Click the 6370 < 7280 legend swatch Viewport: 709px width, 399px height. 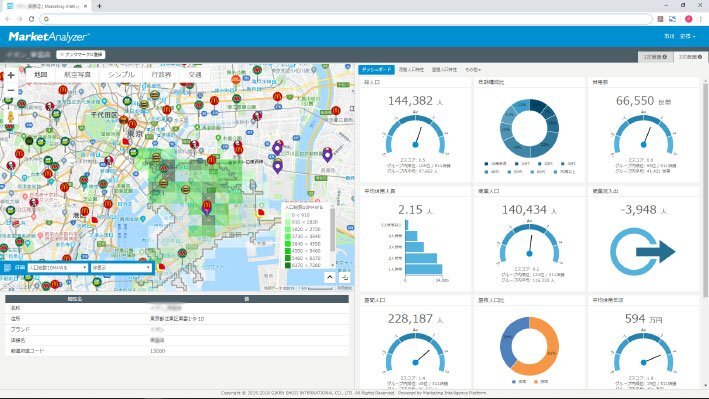[288, 265]
